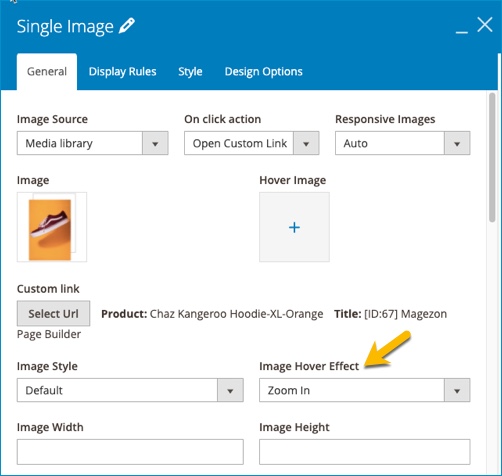Click the vertical scrollbar of the dialog
The image size is (502, 476).
pyautogui.click(x=492, y=157)
